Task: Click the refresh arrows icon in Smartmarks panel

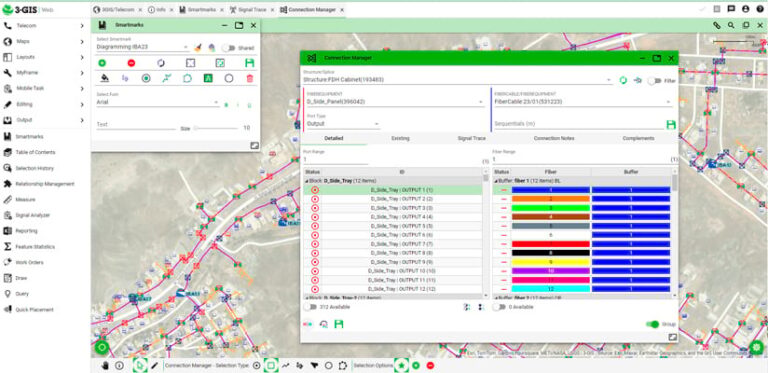Action: point(161,63)
